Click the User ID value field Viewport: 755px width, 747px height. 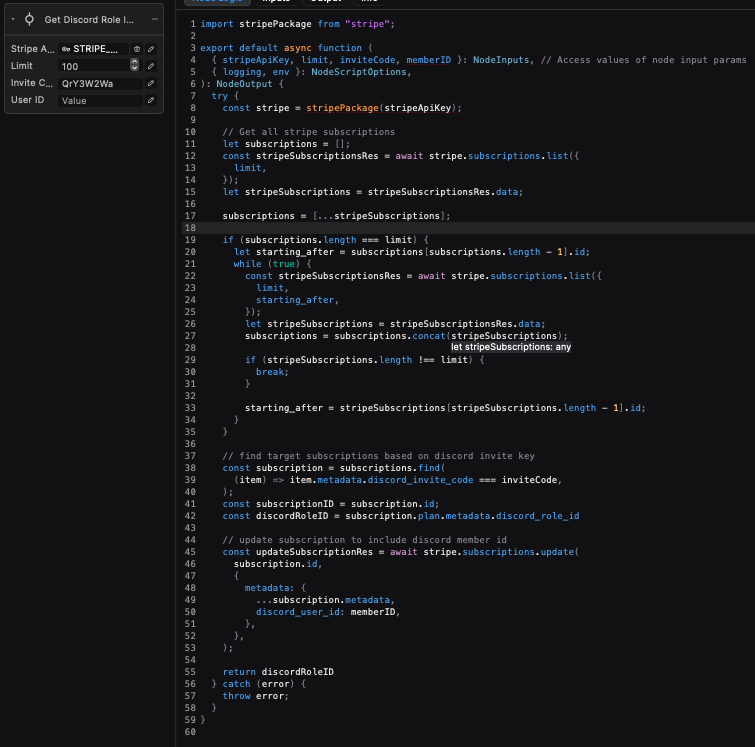click(x=100, y=100)
